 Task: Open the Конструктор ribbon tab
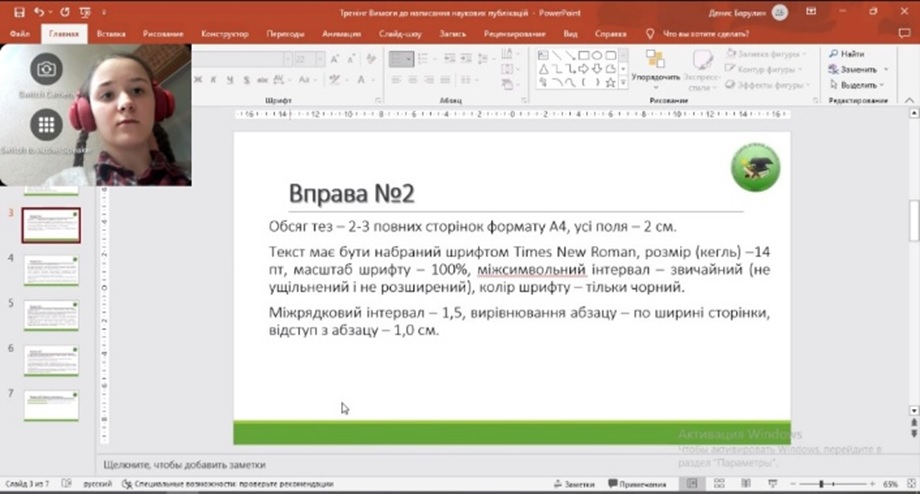(x=225, y=33)
